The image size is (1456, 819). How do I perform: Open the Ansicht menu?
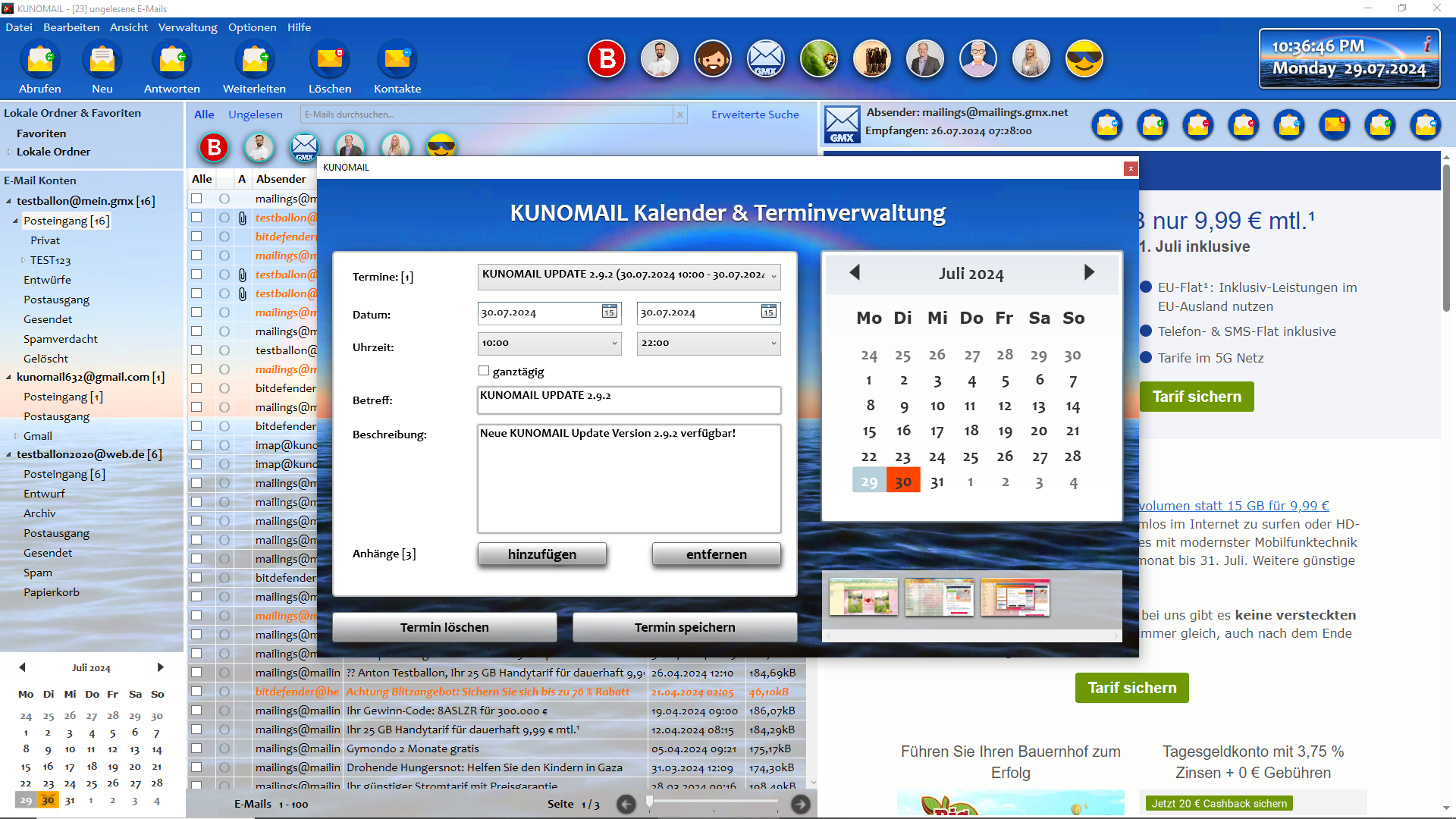129,27
